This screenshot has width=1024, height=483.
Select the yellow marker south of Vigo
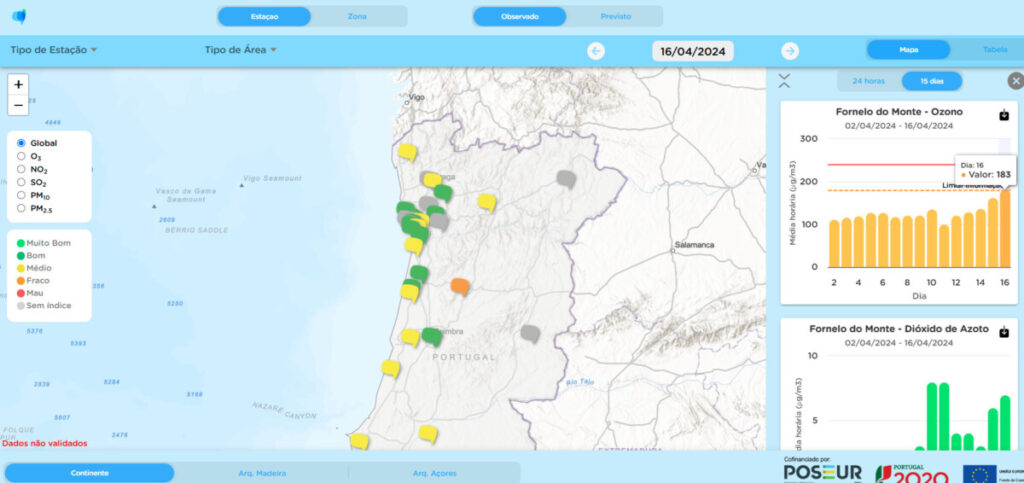tap(408, 152)
